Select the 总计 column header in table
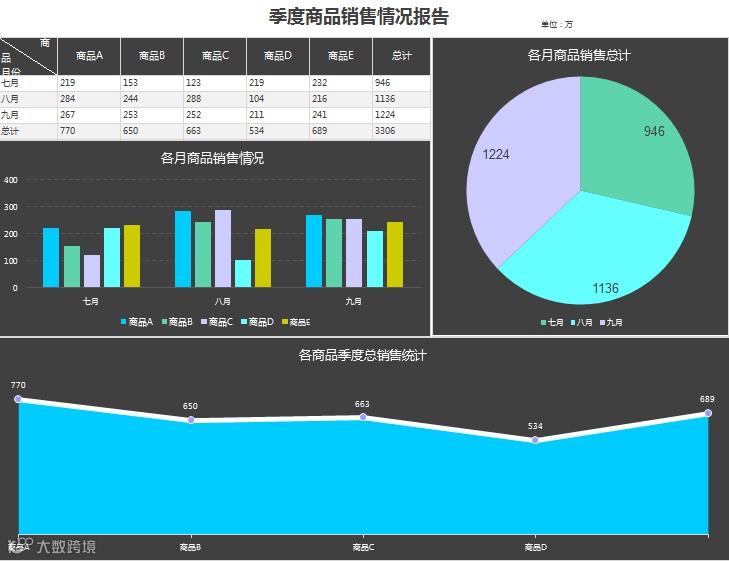Screen dimensions: 729x561 (402, 56)
